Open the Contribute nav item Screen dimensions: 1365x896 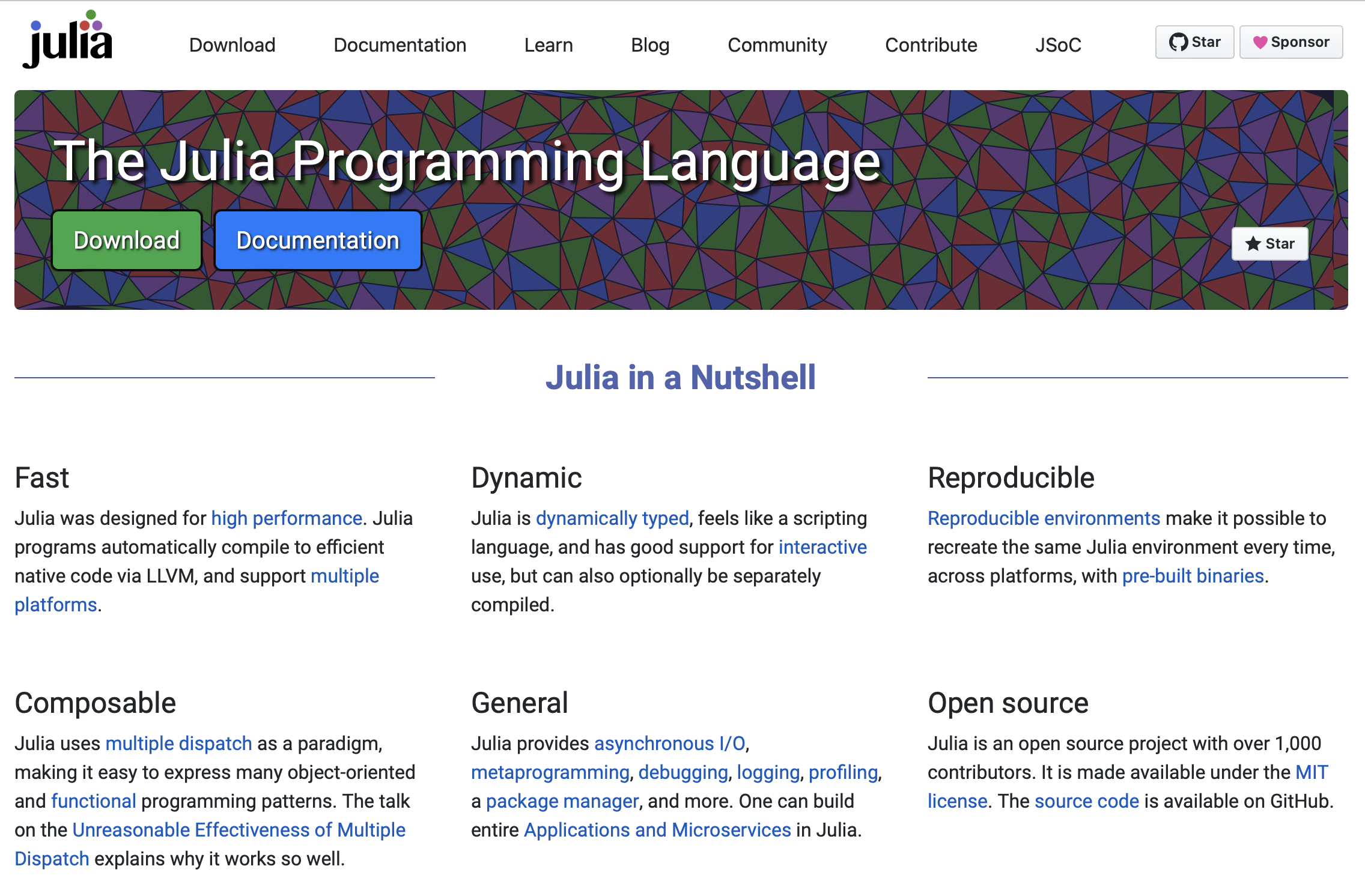(931, 45)
